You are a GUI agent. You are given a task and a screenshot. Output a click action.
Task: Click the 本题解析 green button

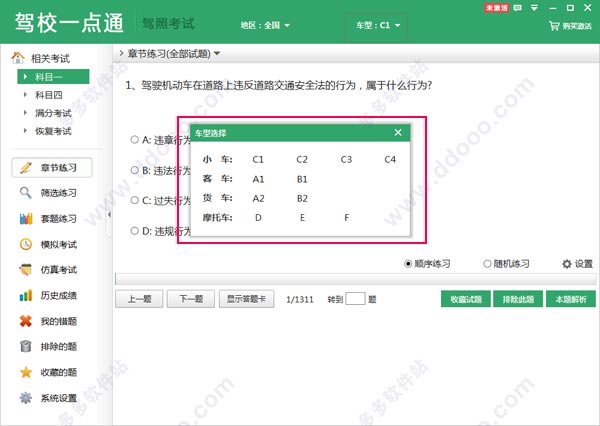pos(571,299)
